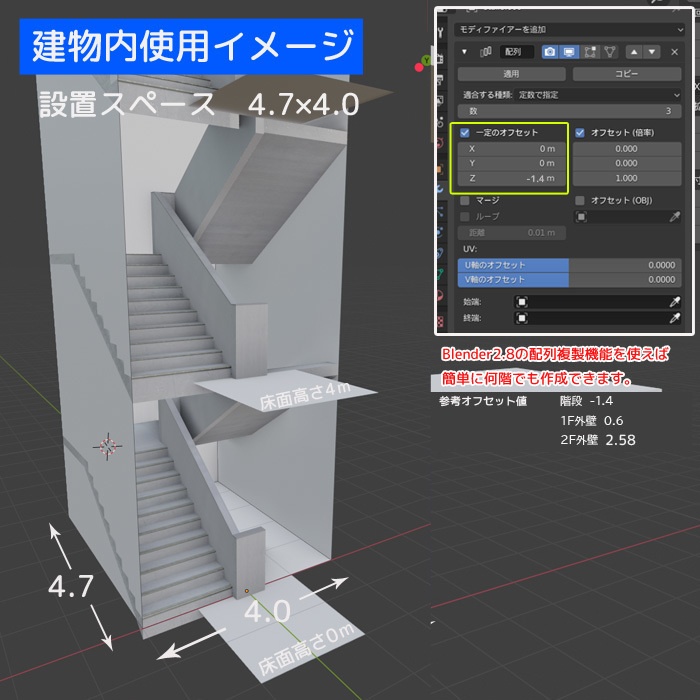Click the 3D cursor in the viewport
The width and height of the screenshot is (700, 700).
108,446
